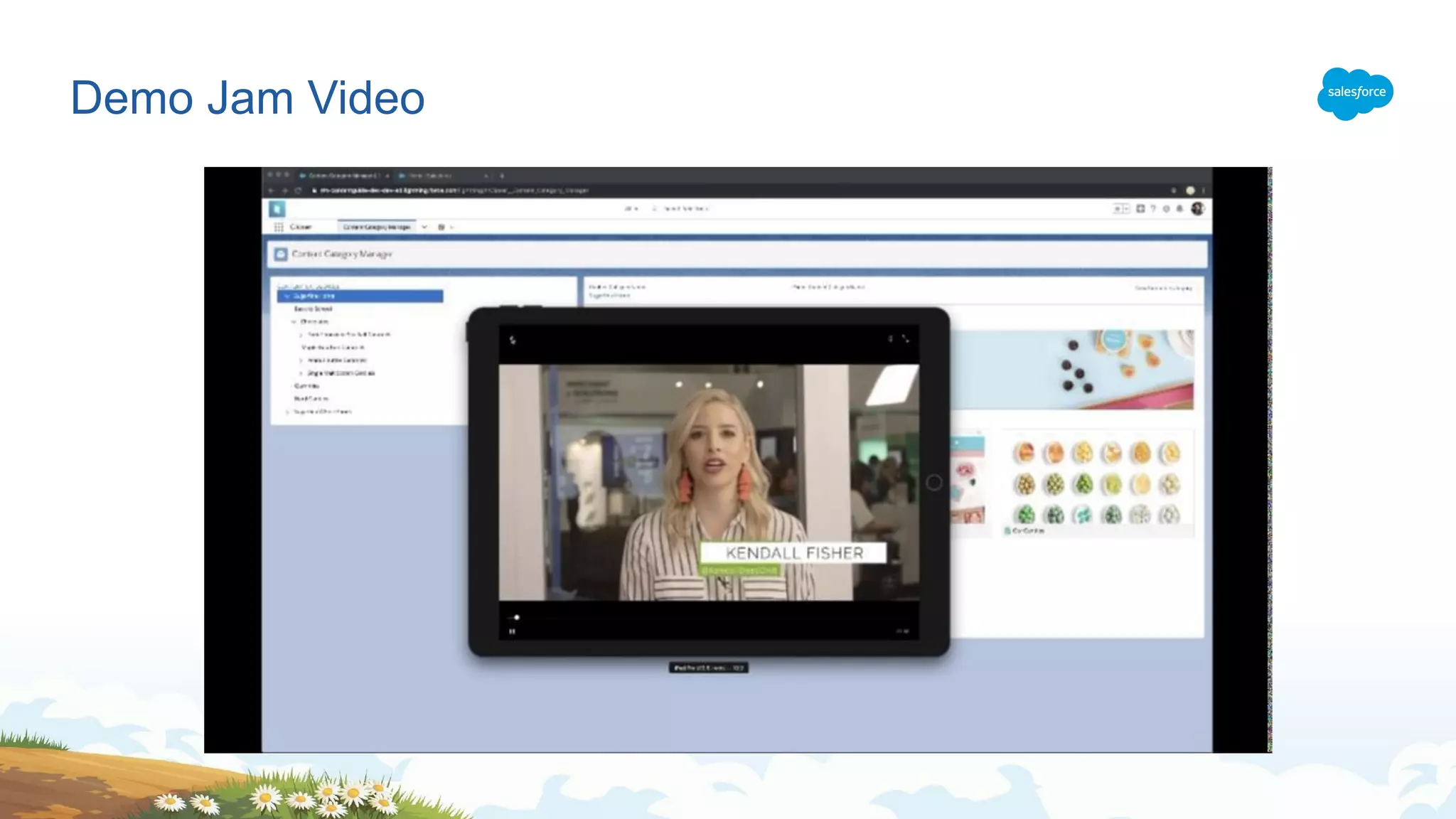
Task: Click the colorful candies product thumbnail
Action: click(1096, 483)
